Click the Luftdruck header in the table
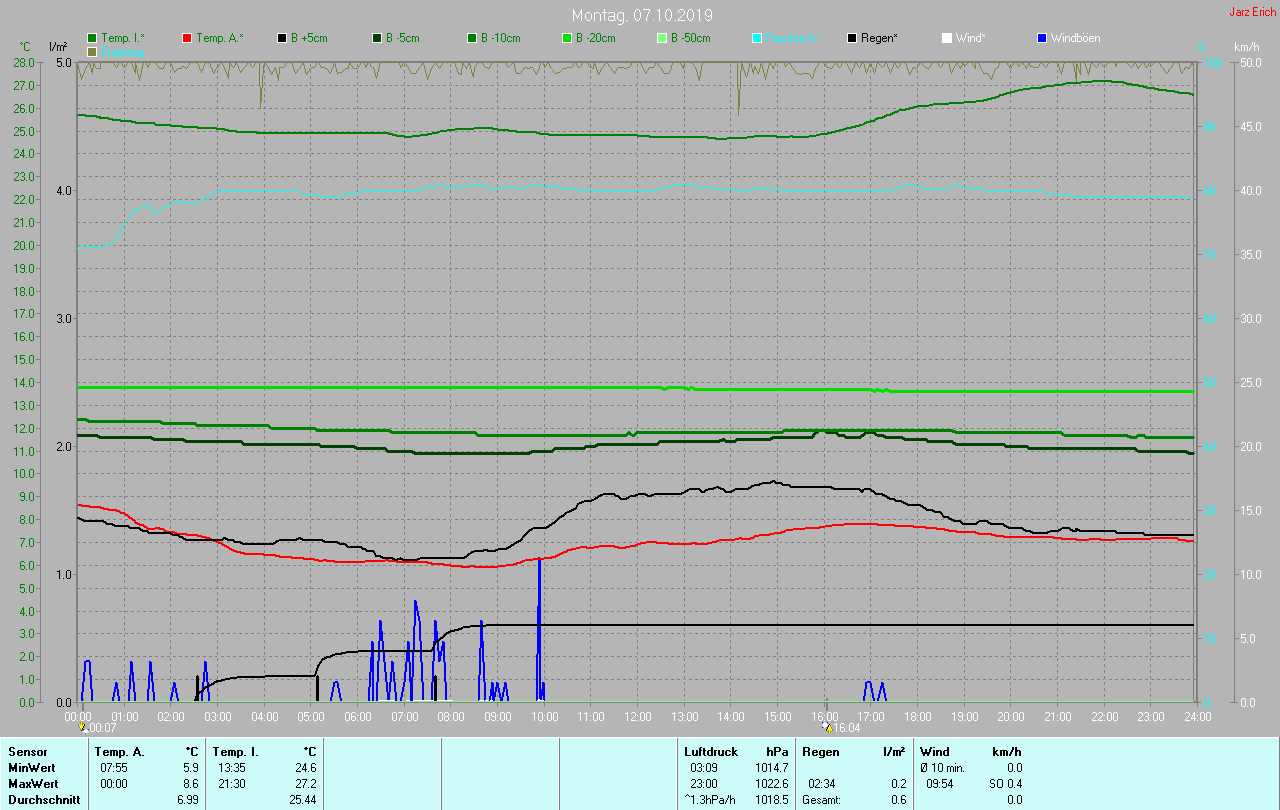1280x810 pixels. point(711,751)
